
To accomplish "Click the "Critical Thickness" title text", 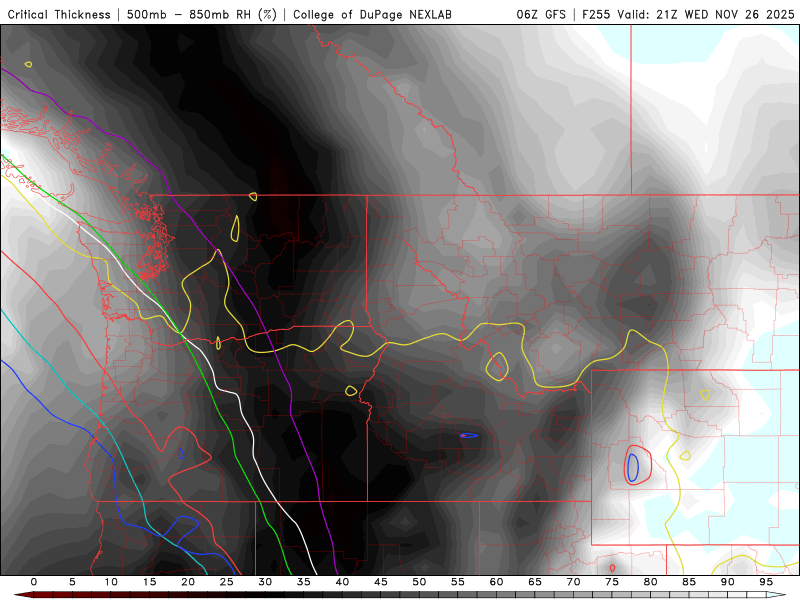I will tap(59, 15).
